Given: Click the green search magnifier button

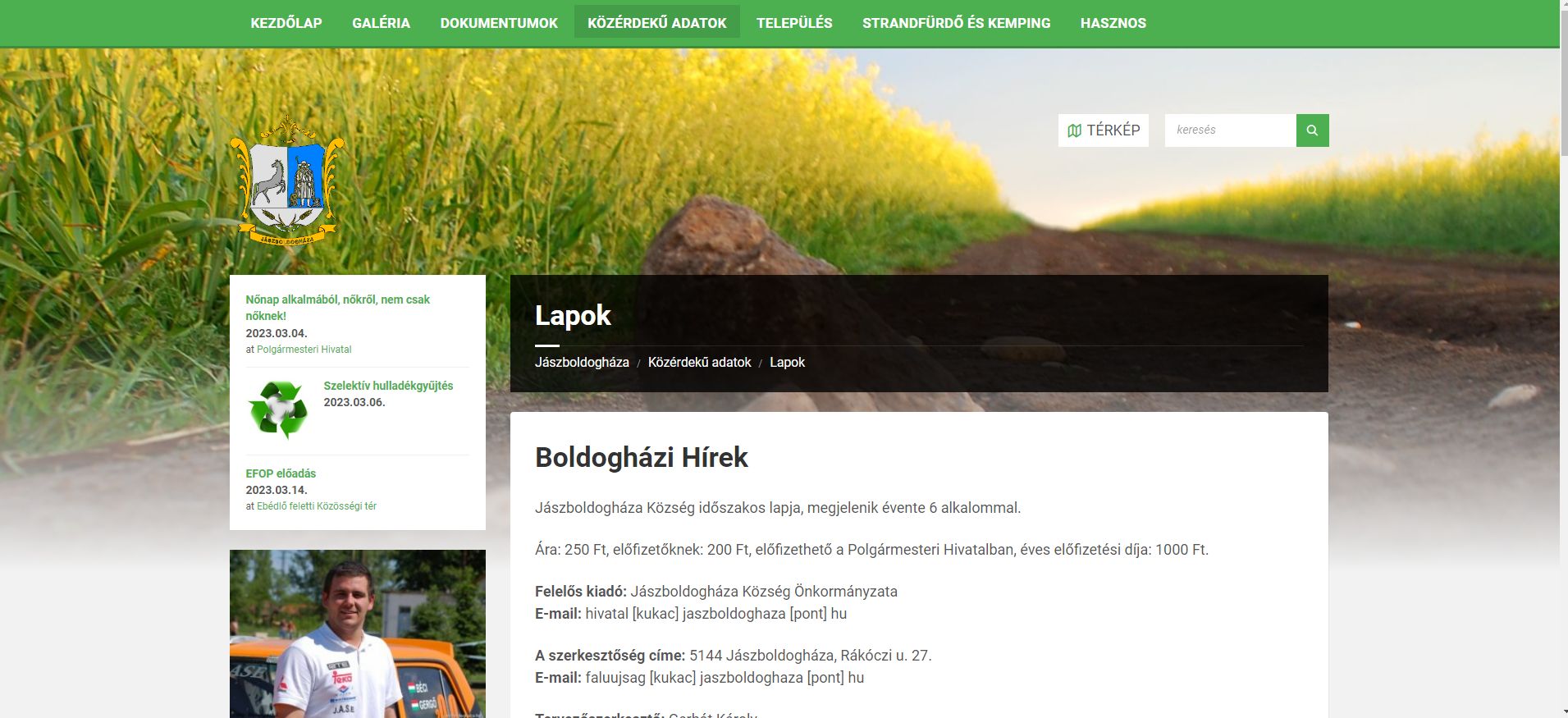Looking at the screenshot, I should [1312, 130].
